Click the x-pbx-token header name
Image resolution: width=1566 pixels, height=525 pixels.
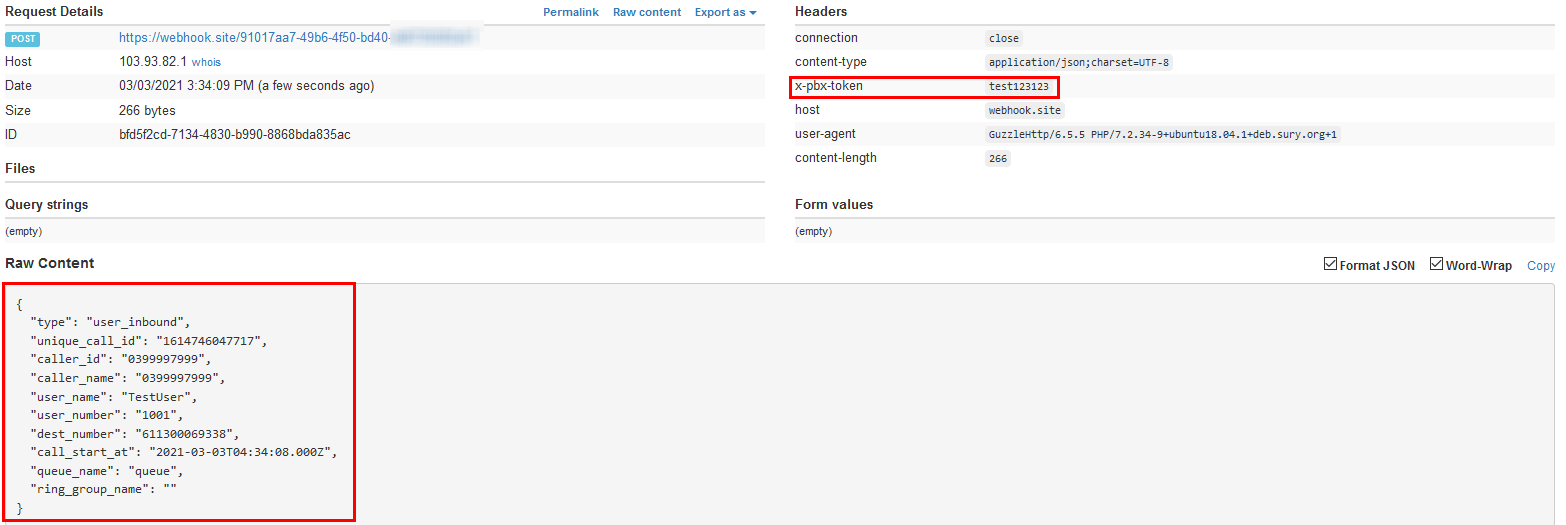coord(828,86)
